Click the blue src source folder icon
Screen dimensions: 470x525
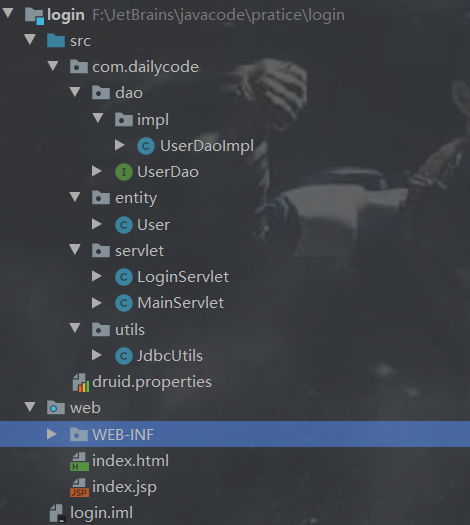(56, 41)
